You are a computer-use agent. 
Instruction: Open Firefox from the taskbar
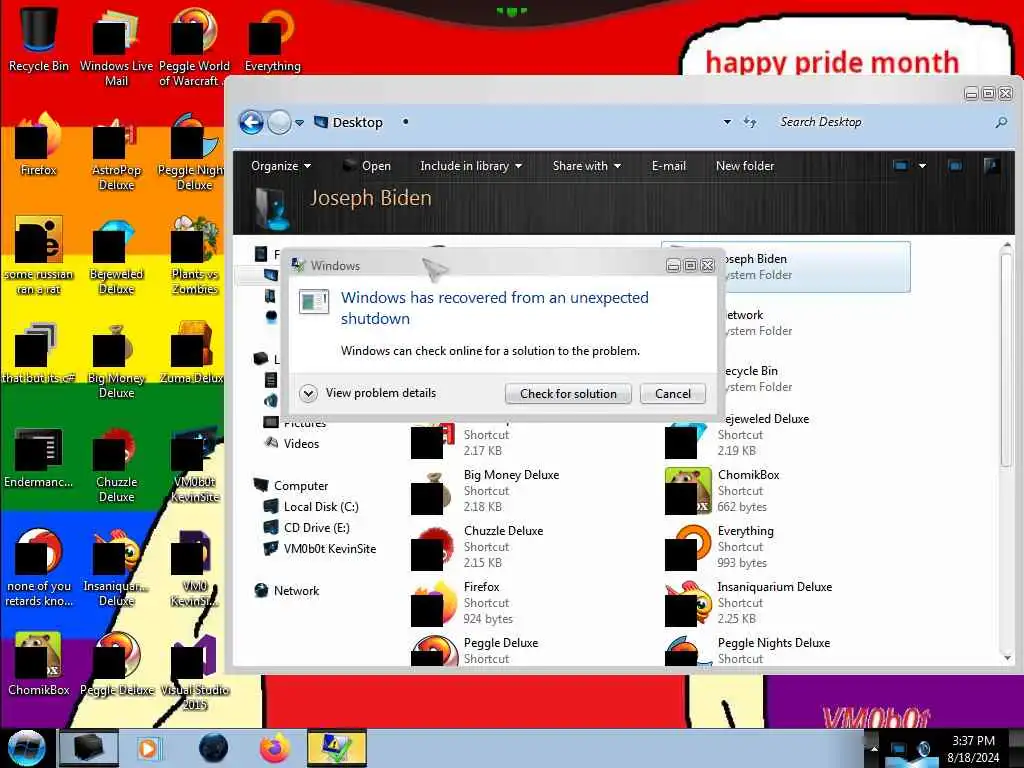coord(275,748)
